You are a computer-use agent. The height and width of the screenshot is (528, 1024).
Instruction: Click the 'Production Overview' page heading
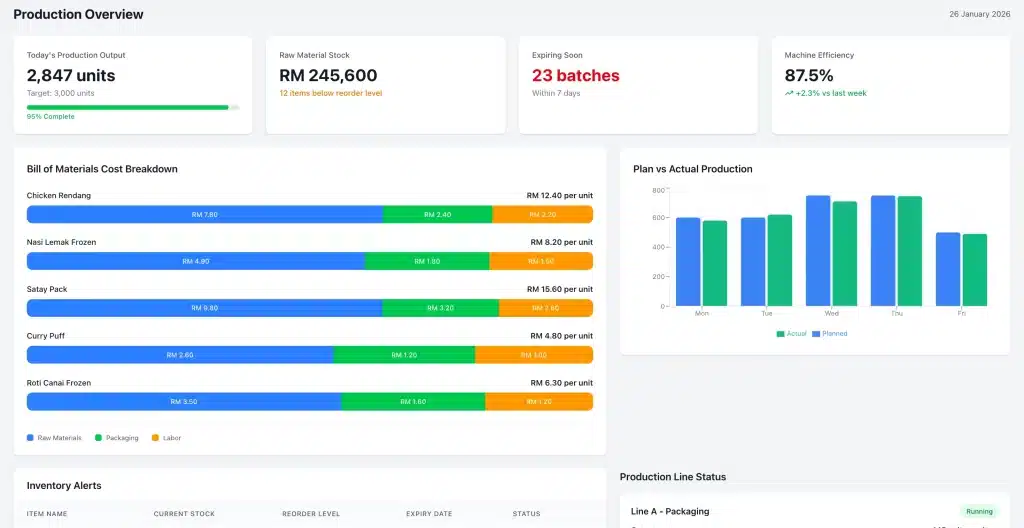78,14
